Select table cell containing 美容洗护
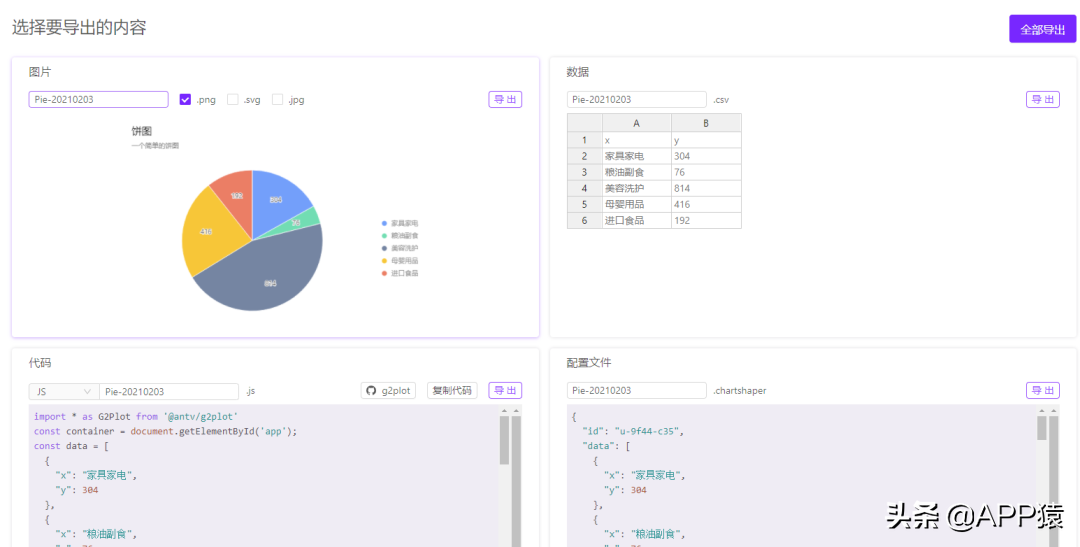 [x=636, y=188]
